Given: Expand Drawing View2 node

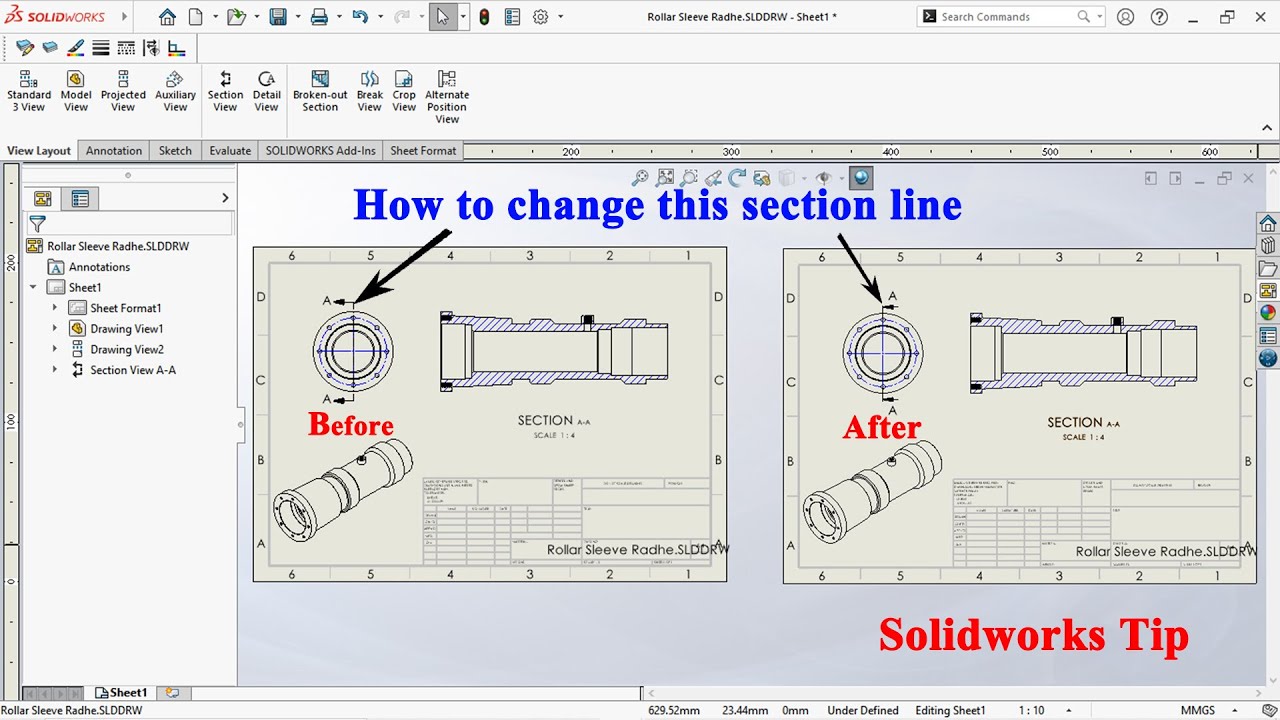Looking at the screenshot, I should (55, 349).
